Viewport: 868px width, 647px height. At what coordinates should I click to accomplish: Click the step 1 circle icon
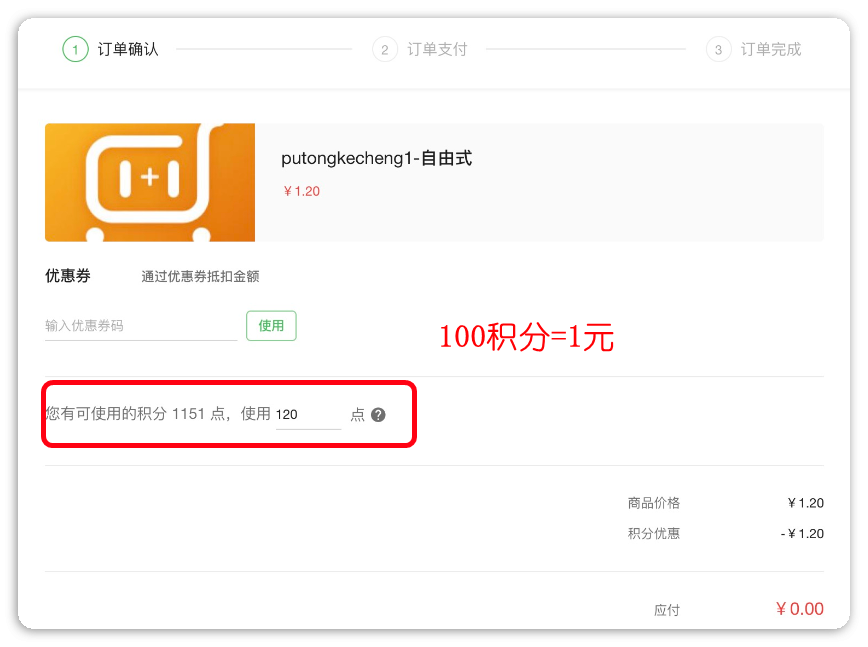[75, 49]
